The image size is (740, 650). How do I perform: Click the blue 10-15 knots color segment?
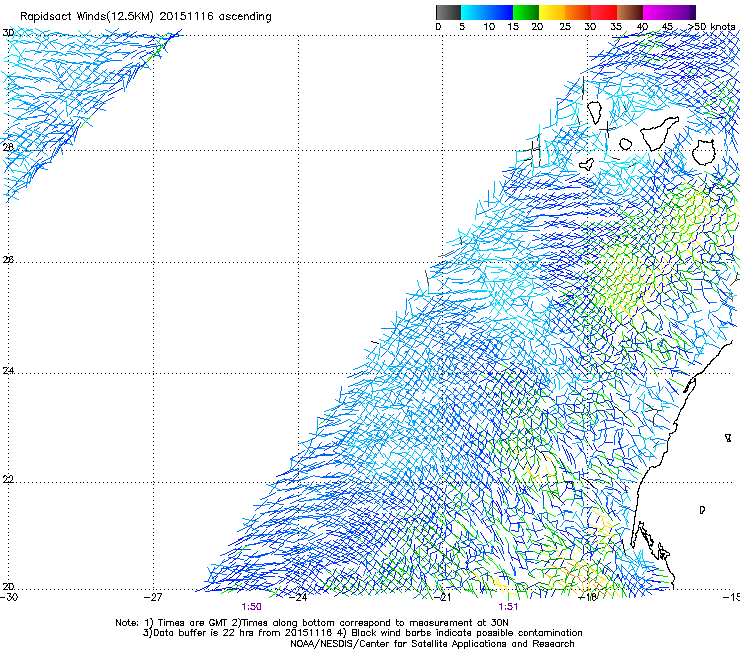[499, 12]
